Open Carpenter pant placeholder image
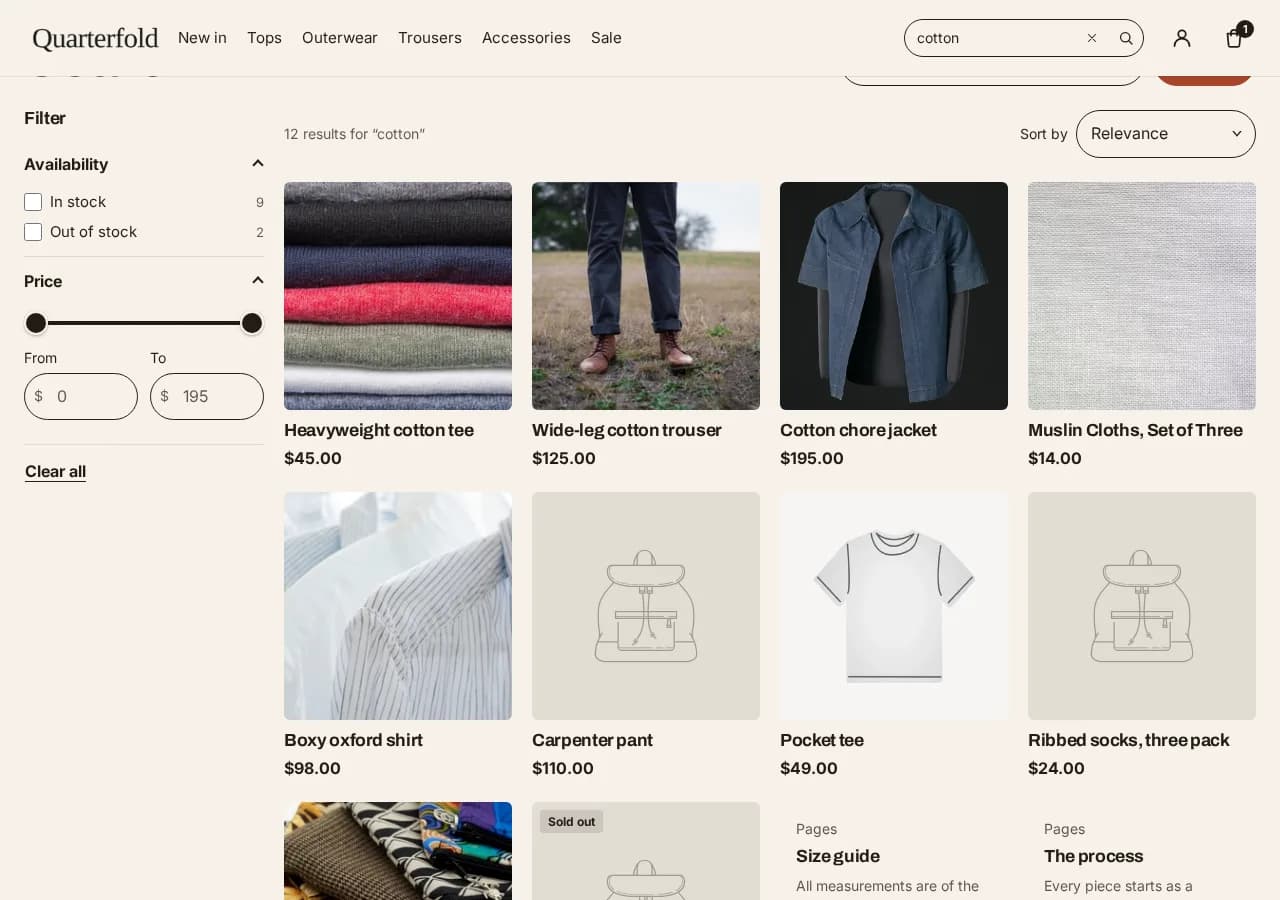 (646, 606)
